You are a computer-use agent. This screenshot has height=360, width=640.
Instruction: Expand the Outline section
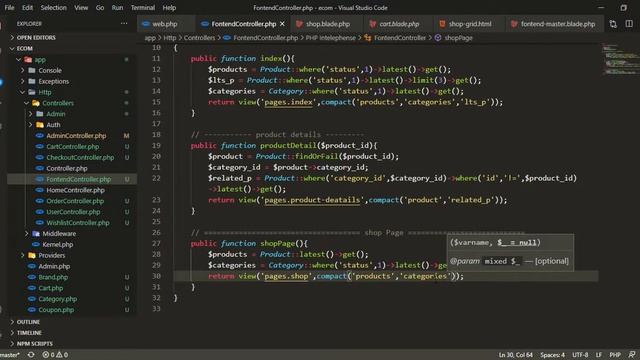28,322
